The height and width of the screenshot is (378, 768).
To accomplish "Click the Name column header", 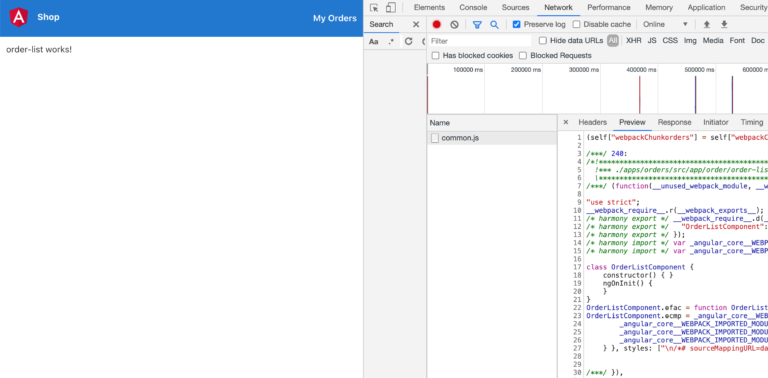I will [x=492, y=123].
